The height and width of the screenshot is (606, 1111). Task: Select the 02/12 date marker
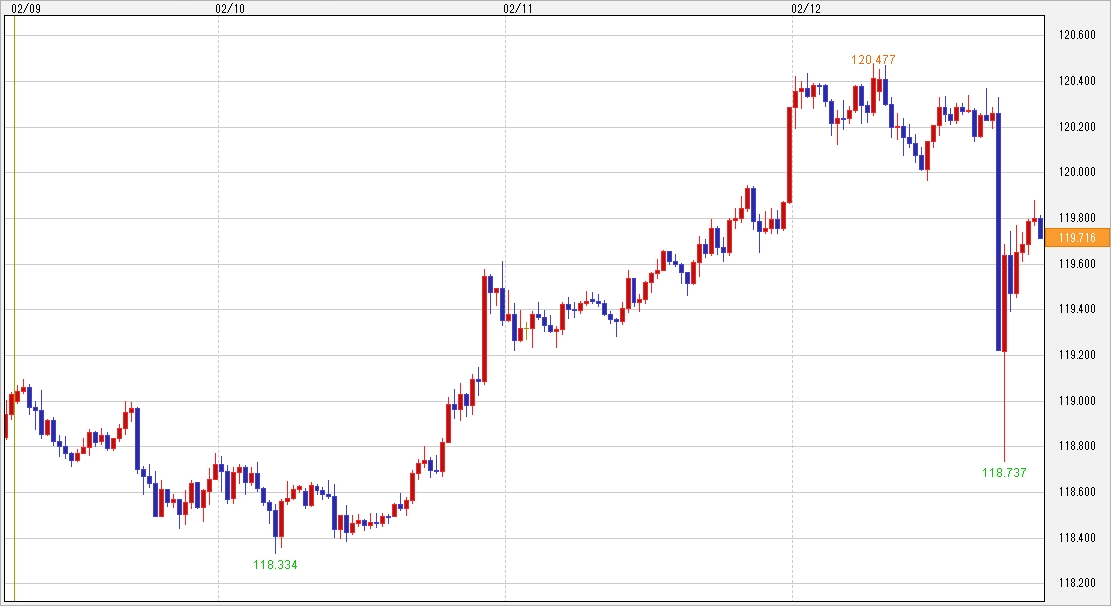pos(805,8)
